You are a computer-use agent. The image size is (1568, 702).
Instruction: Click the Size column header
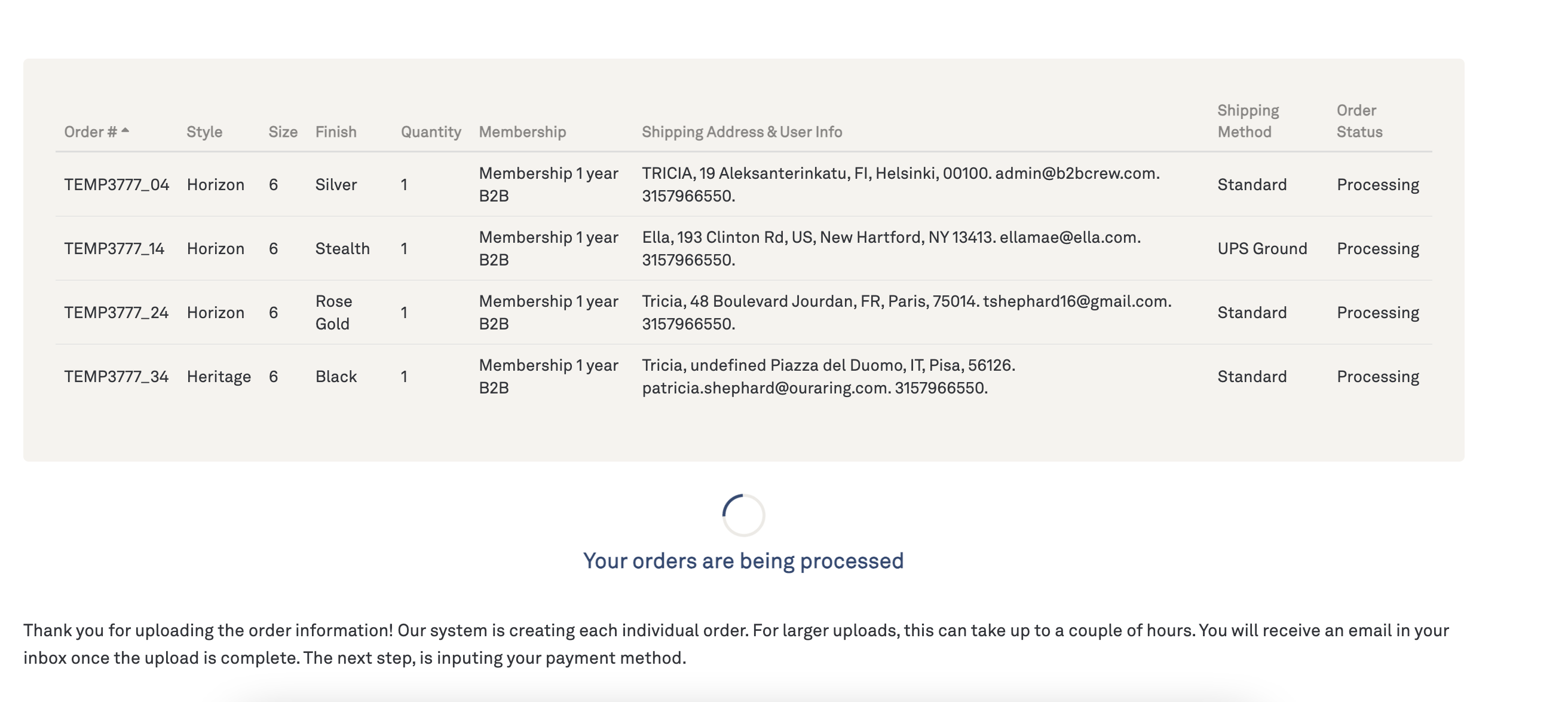tap(283, 132)
